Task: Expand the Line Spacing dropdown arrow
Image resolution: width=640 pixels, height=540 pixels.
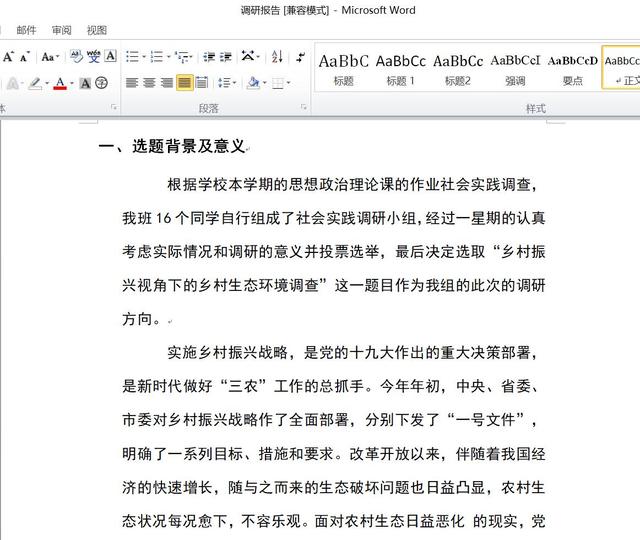Action: click(x=234, y=83)
